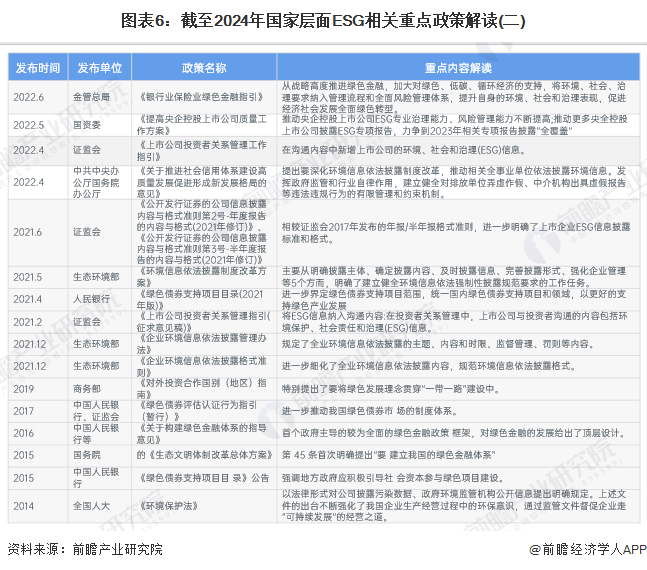Click the interpretation starting '规定了企业环境信息依法披露的主题'

438,344
